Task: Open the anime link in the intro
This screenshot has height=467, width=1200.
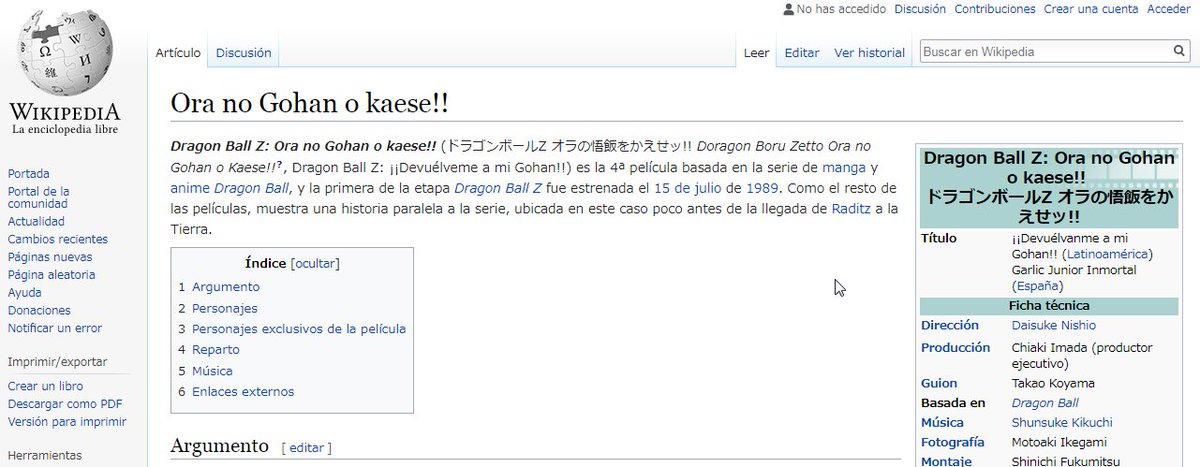Action: (189, 188)
